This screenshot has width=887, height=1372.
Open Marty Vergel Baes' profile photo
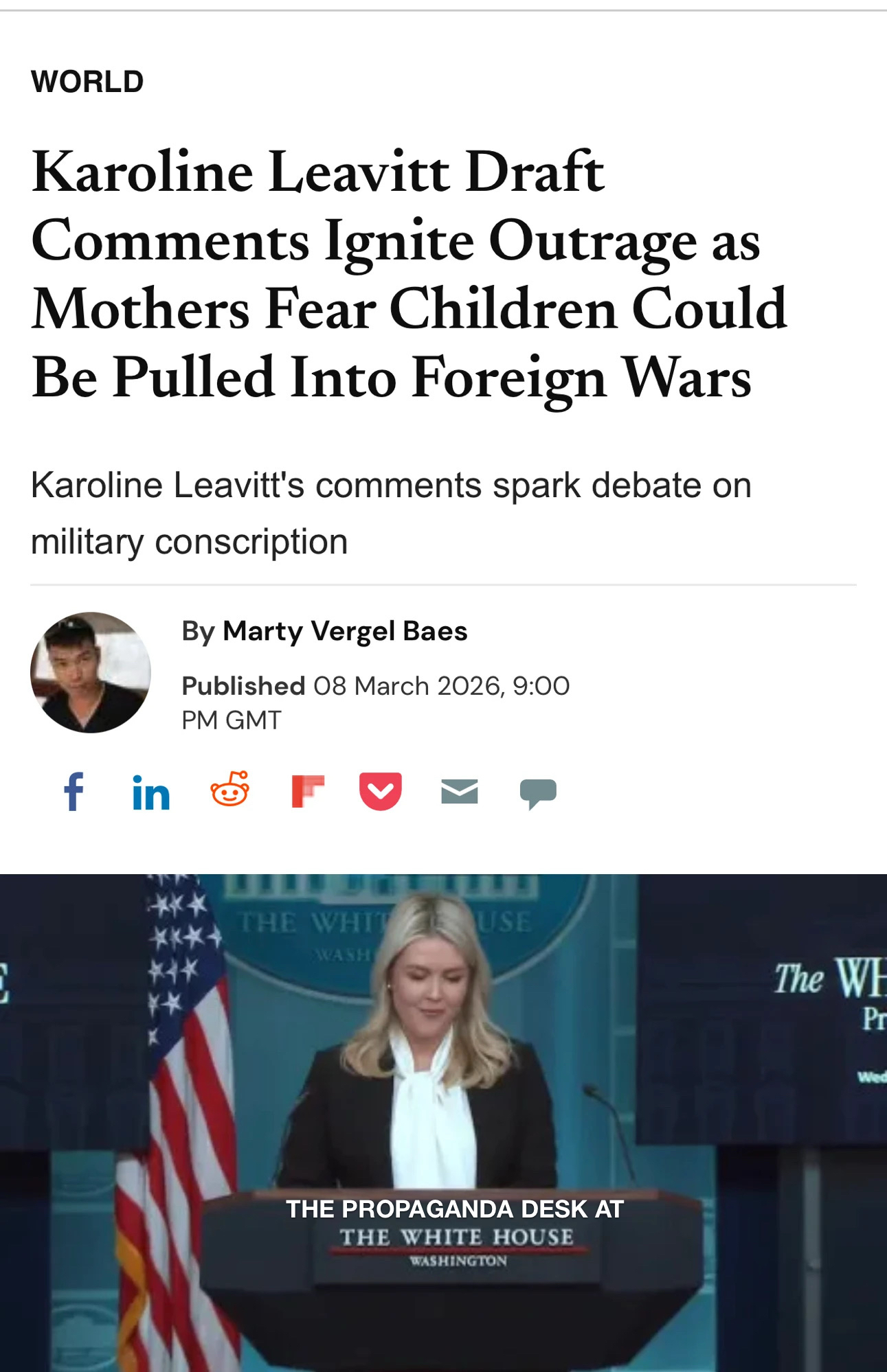pyautogui.click(x=91, y=672)
